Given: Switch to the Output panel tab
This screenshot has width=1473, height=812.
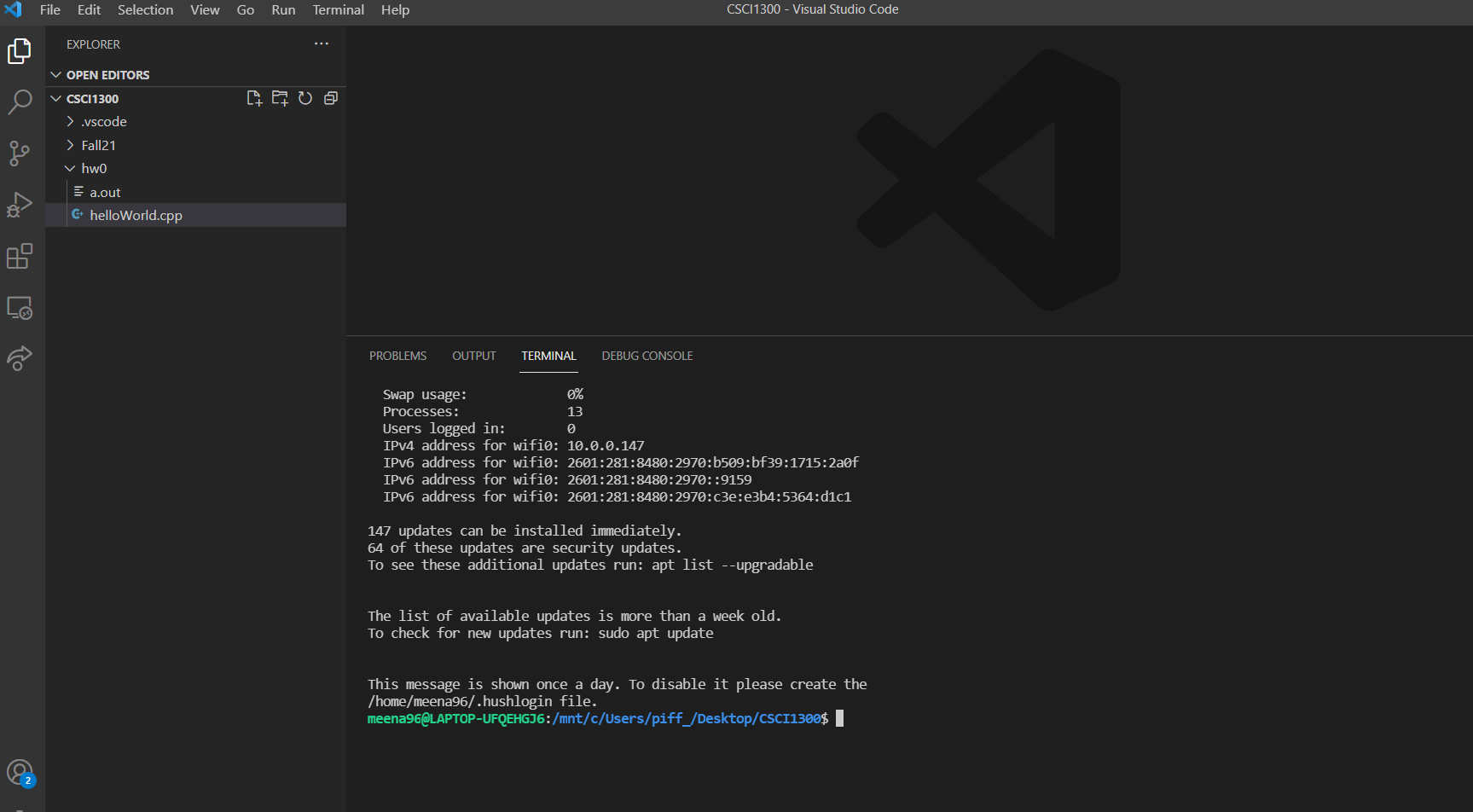Looking at the screenshot, I should point(474,356).
